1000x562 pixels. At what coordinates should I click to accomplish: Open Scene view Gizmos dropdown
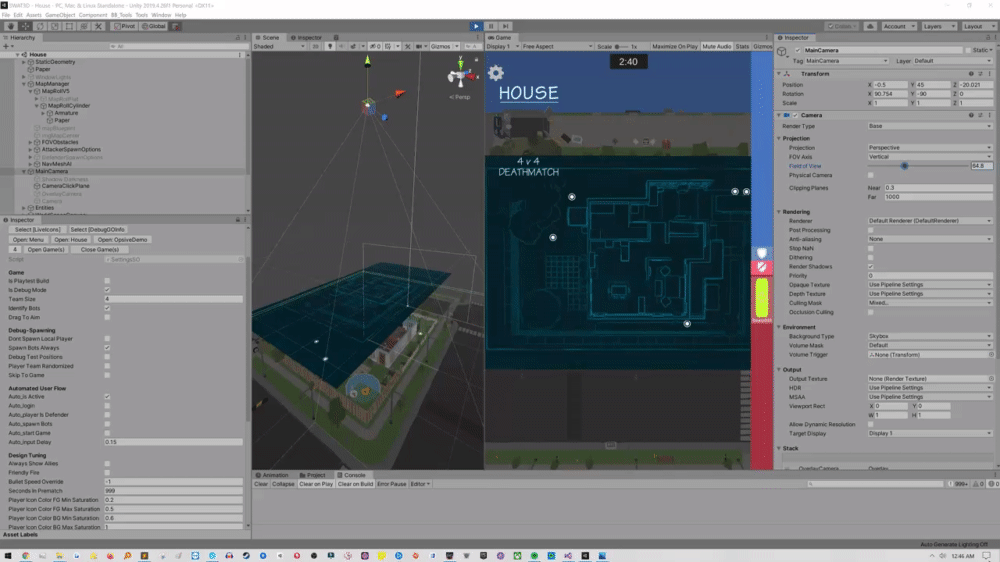(445, 47)
